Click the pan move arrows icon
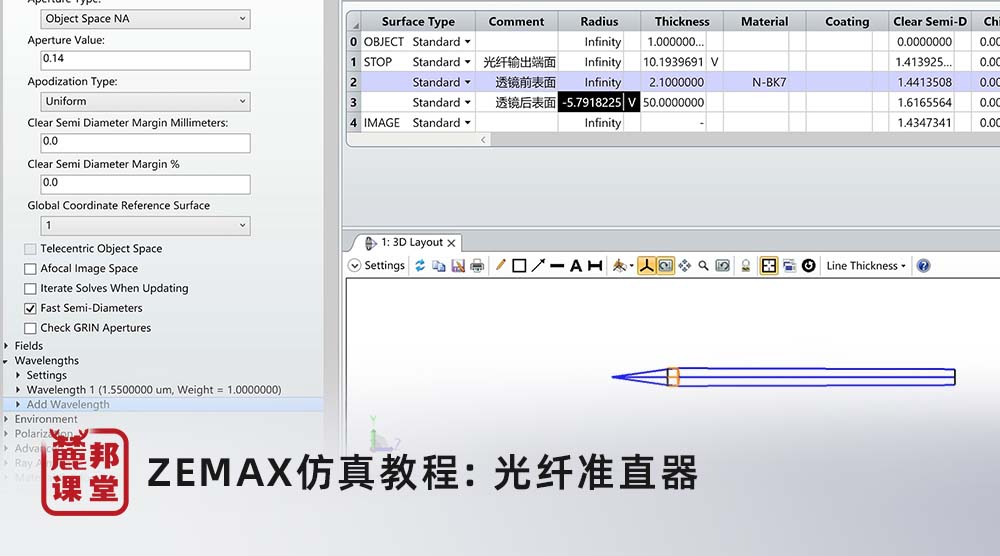This screenshot has height=556, width=1000. (x=684, y=266)
